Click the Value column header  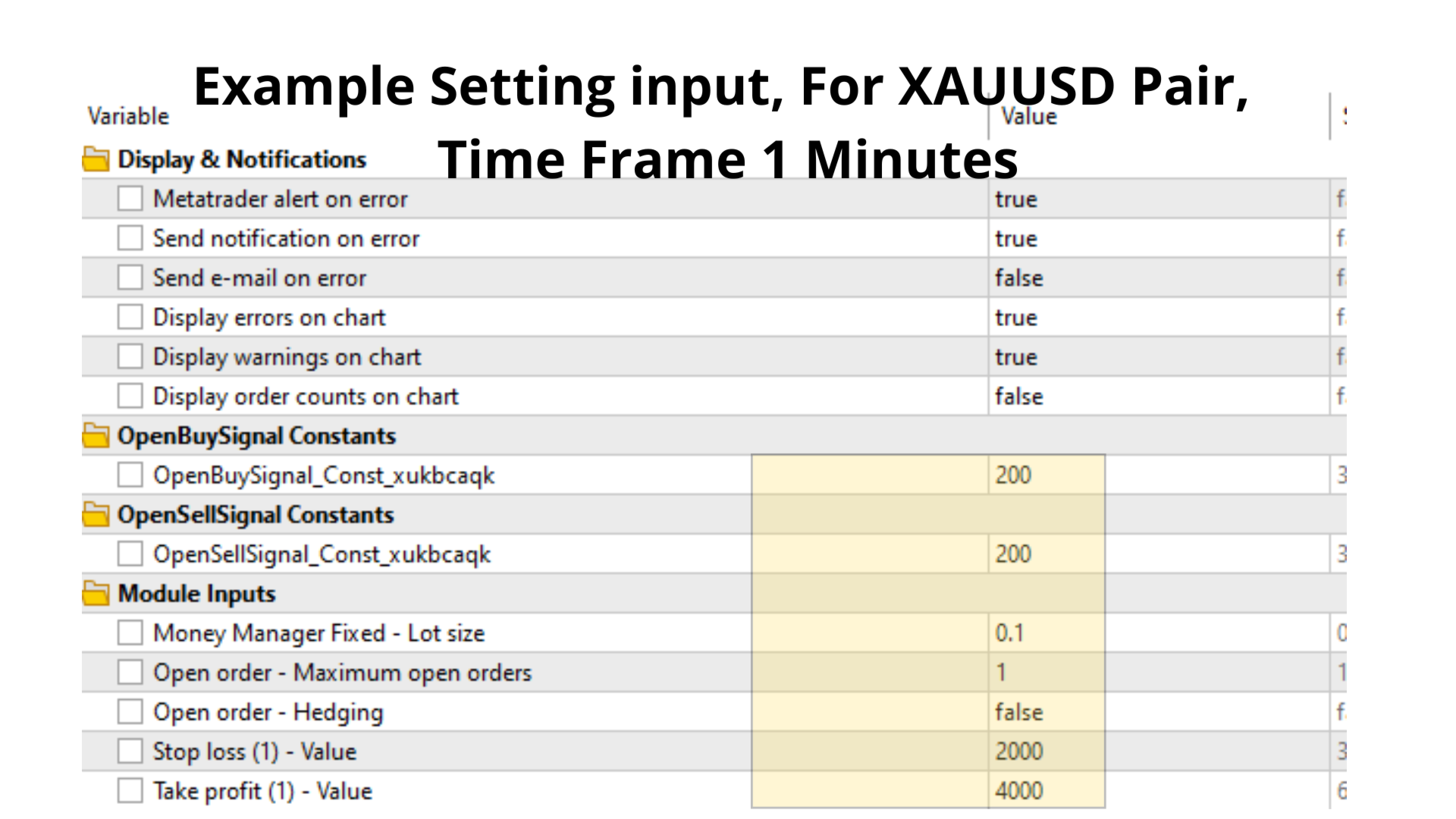coord(1029,116)
